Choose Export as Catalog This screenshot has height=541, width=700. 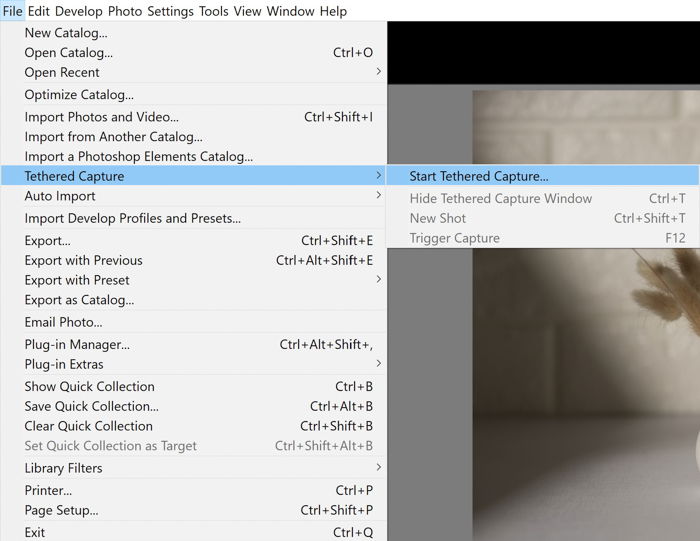pyautogui.click(x=79, y=300)
